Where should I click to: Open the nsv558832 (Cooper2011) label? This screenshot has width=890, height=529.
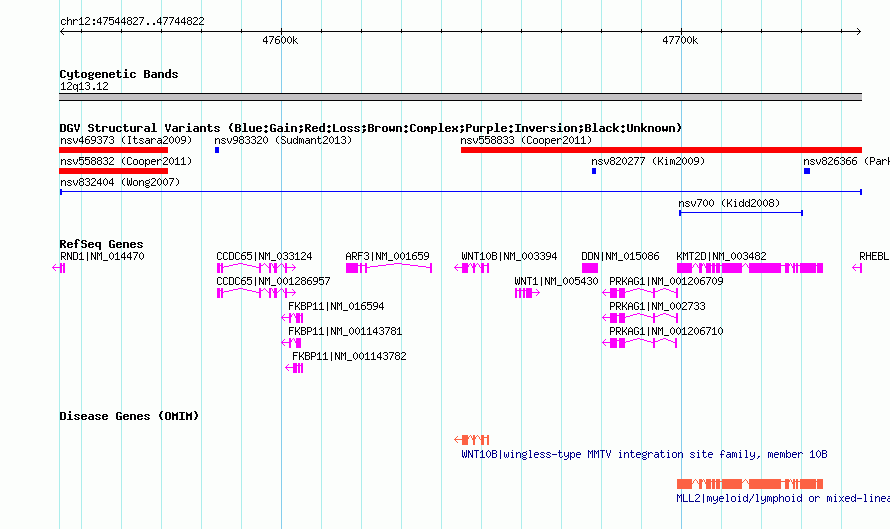126,161
